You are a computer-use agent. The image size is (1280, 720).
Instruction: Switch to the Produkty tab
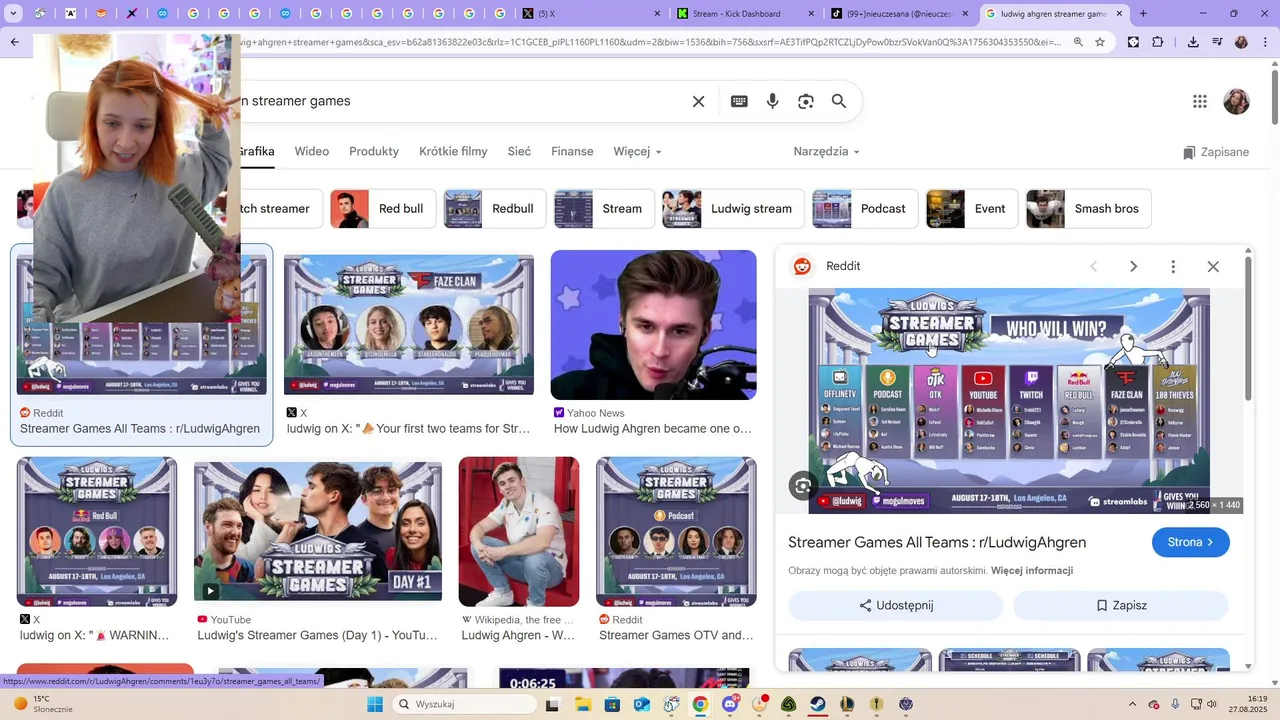(374, 151)
